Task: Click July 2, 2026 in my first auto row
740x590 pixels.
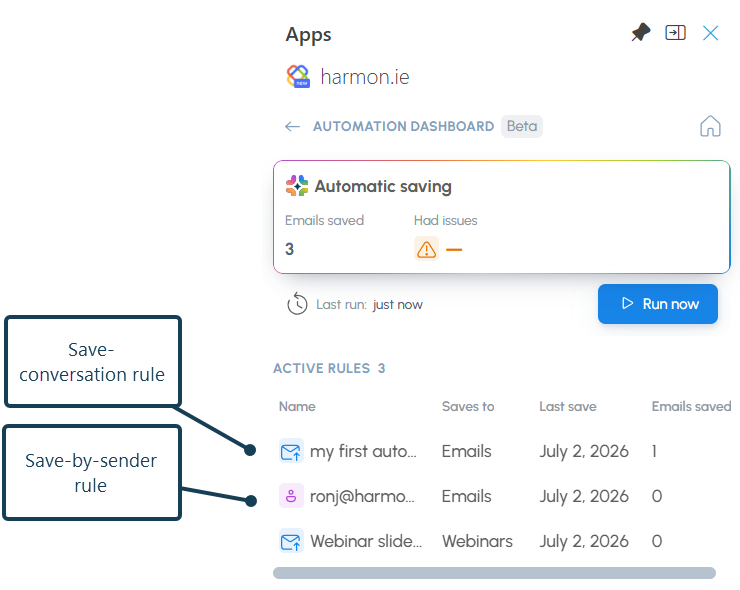Action: (584, 452)
